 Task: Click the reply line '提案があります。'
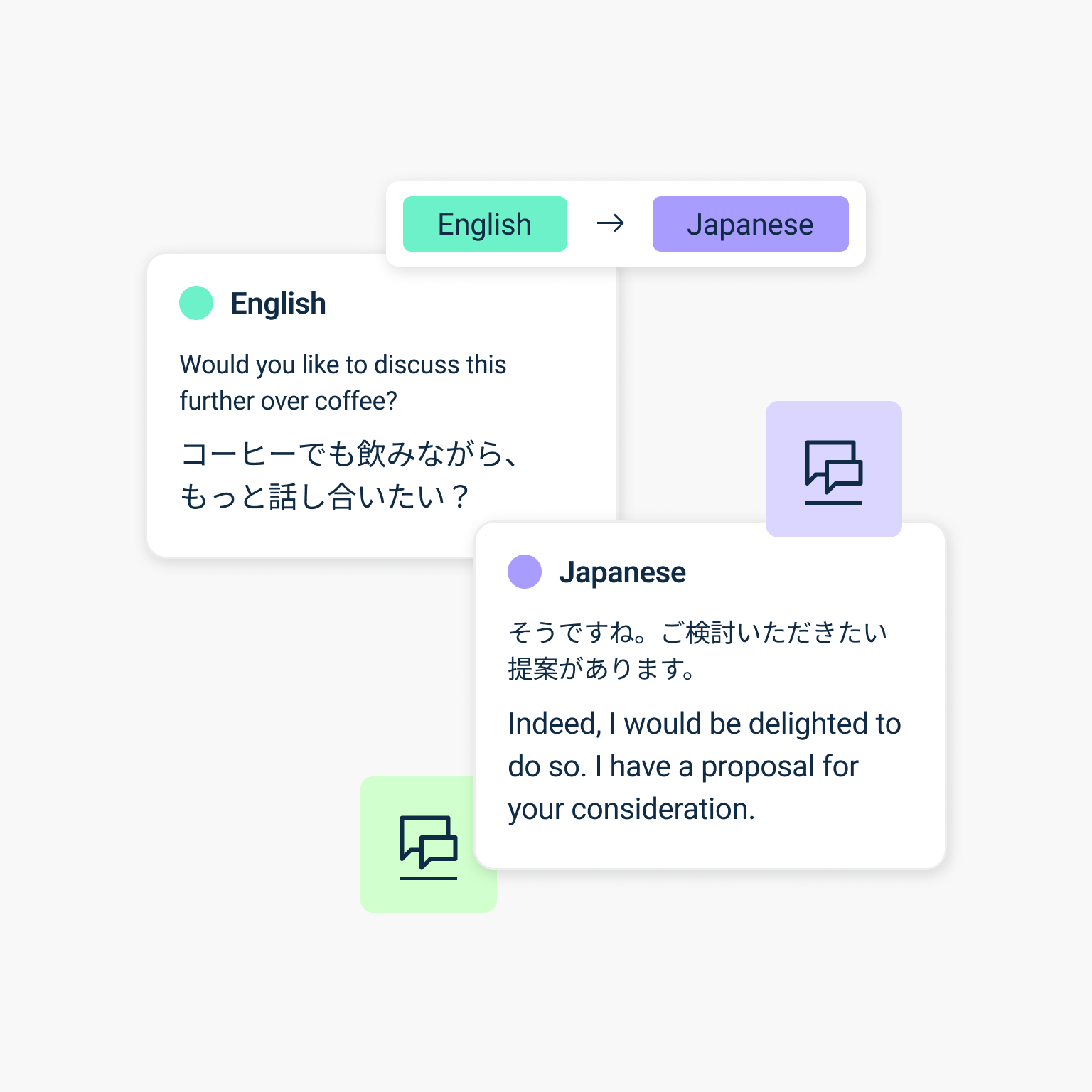[x=601, y=669]
